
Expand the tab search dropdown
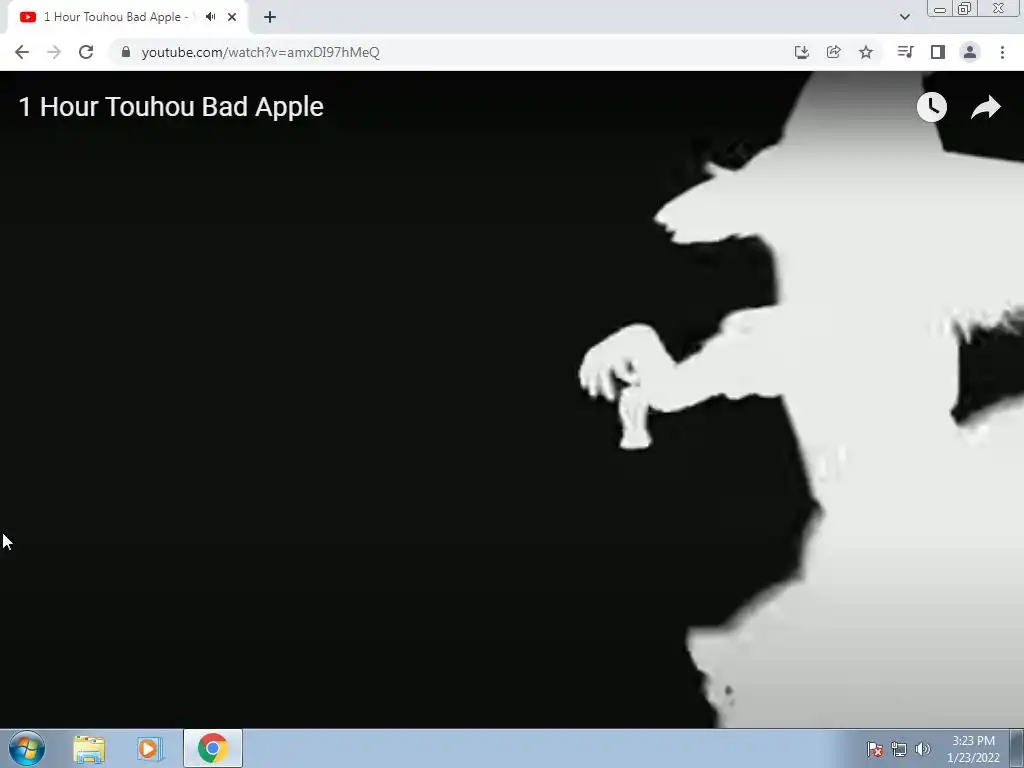[905, 17]
